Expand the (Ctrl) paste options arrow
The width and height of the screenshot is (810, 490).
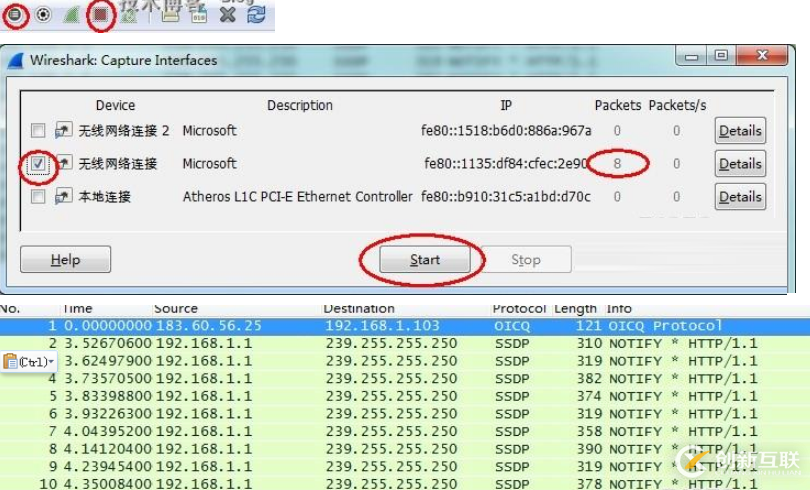coord(51,361)
